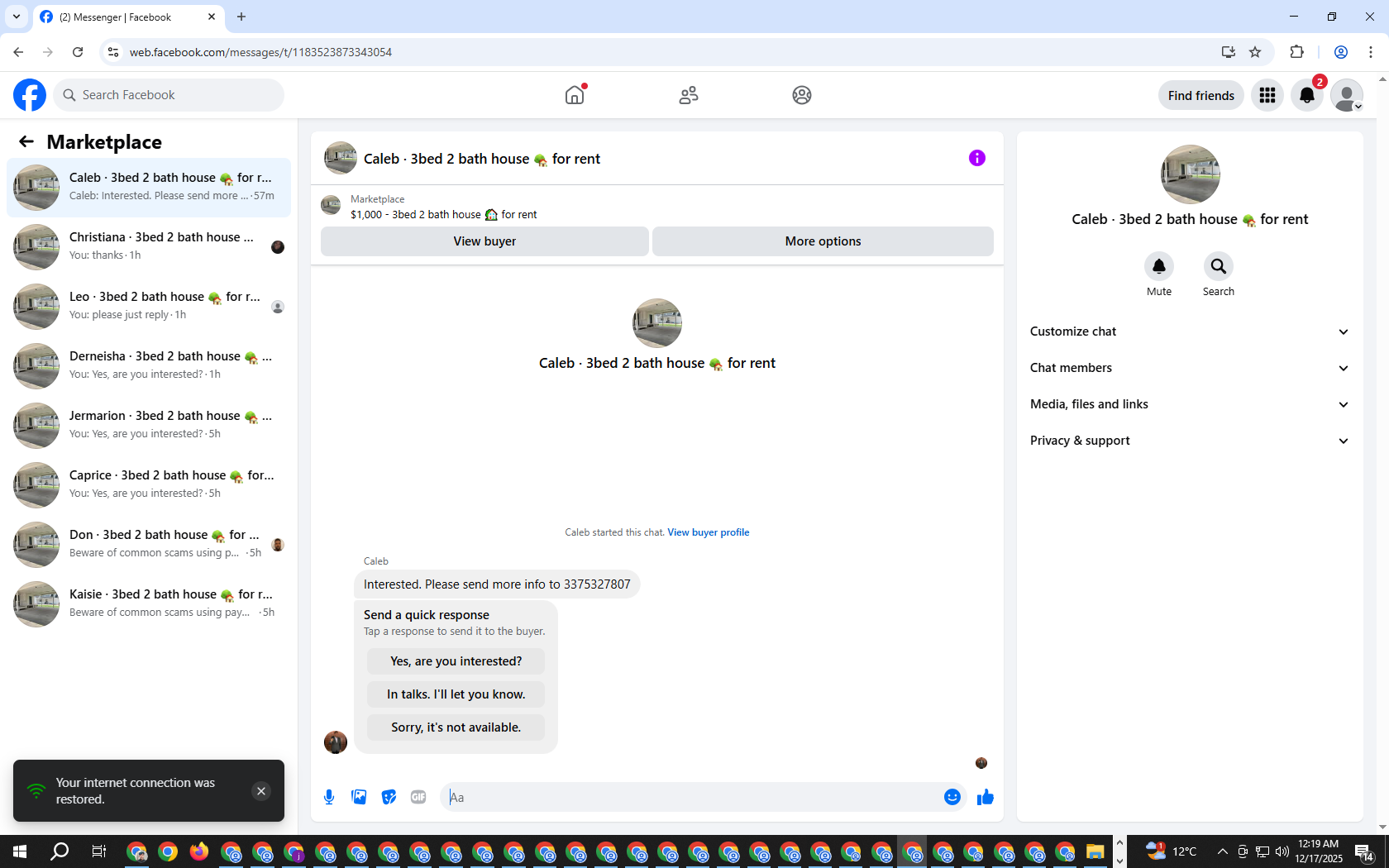Open the listing thumbnail in the right panel
The image size is (1389, 868).
1191,174
